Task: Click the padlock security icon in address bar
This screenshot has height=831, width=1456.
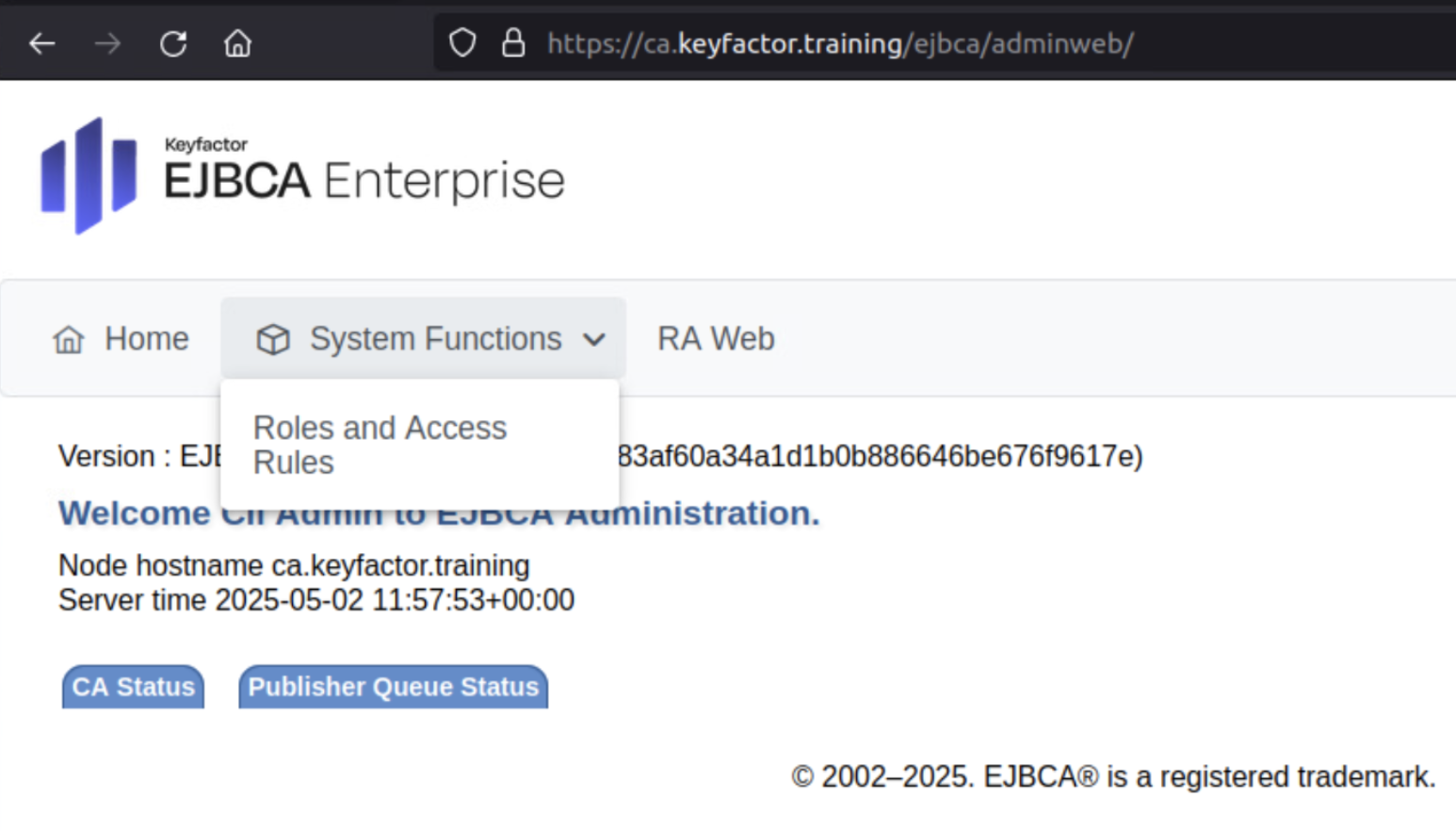Action: 514,42
